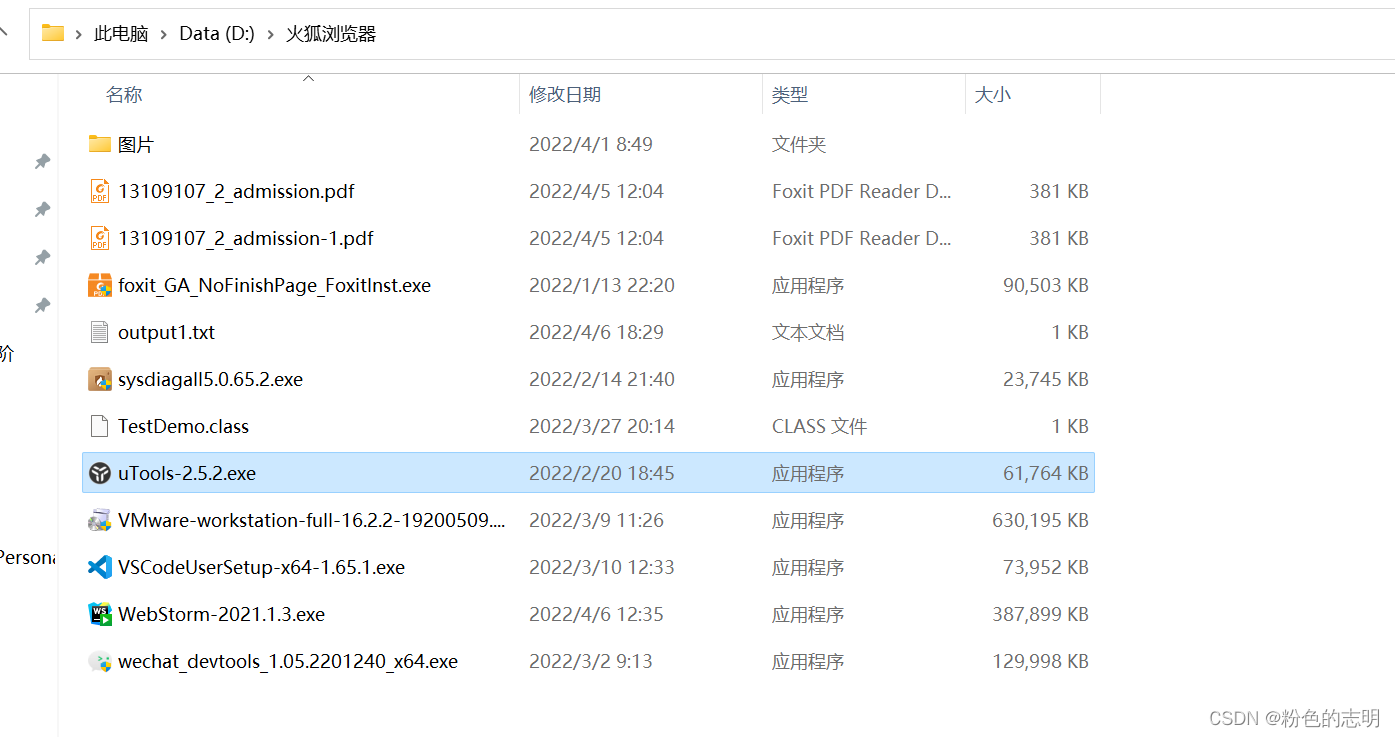Select the 图片 folder name
Viewport: 1395px width, 737px height.
(x=136, y=144)
